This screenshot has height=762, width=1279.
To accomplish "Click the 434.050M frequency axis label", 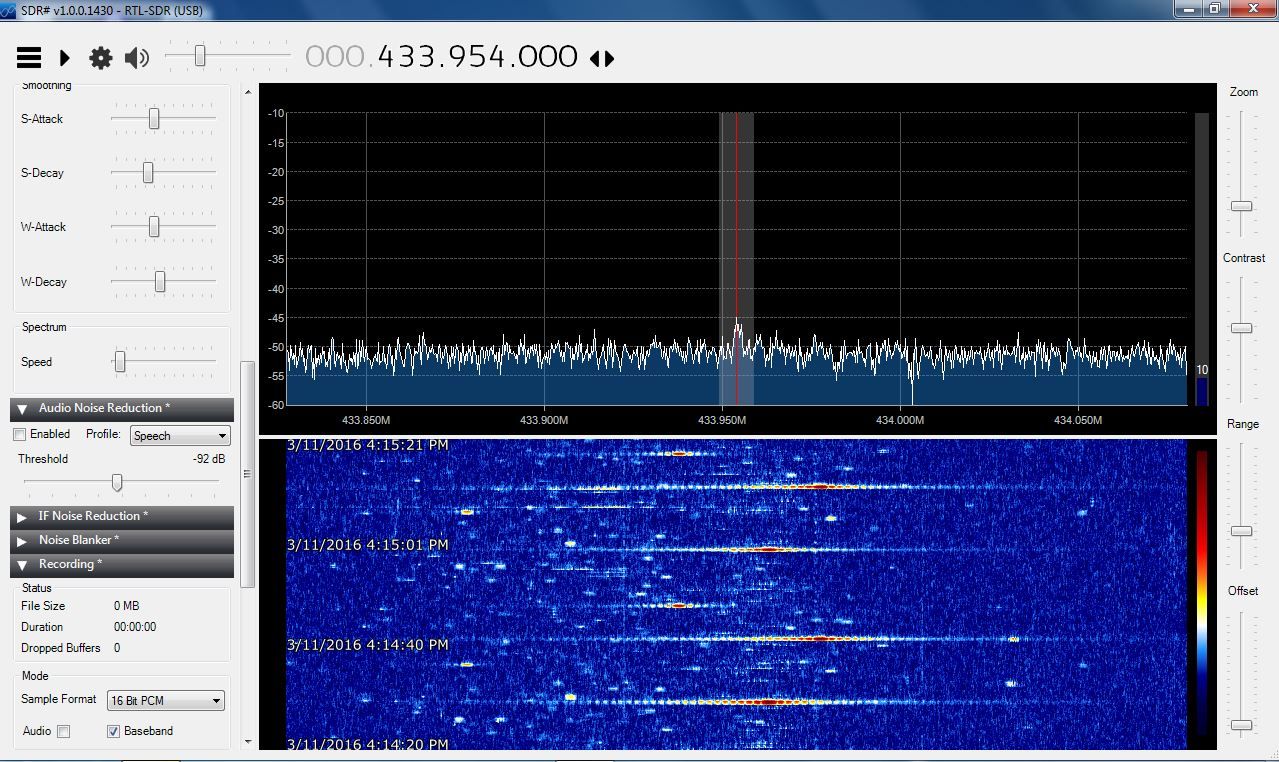I will click(1078, 420).
